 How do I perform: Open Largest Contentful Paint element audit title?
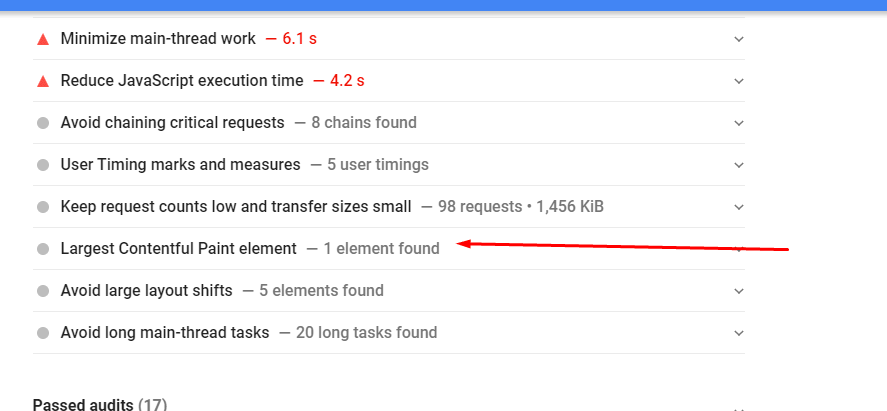pos(179,249)
